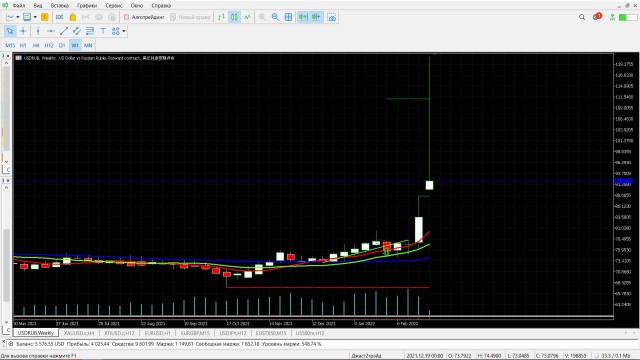Open the Файл menu
The image size is (640, 360).
[19, 6]
